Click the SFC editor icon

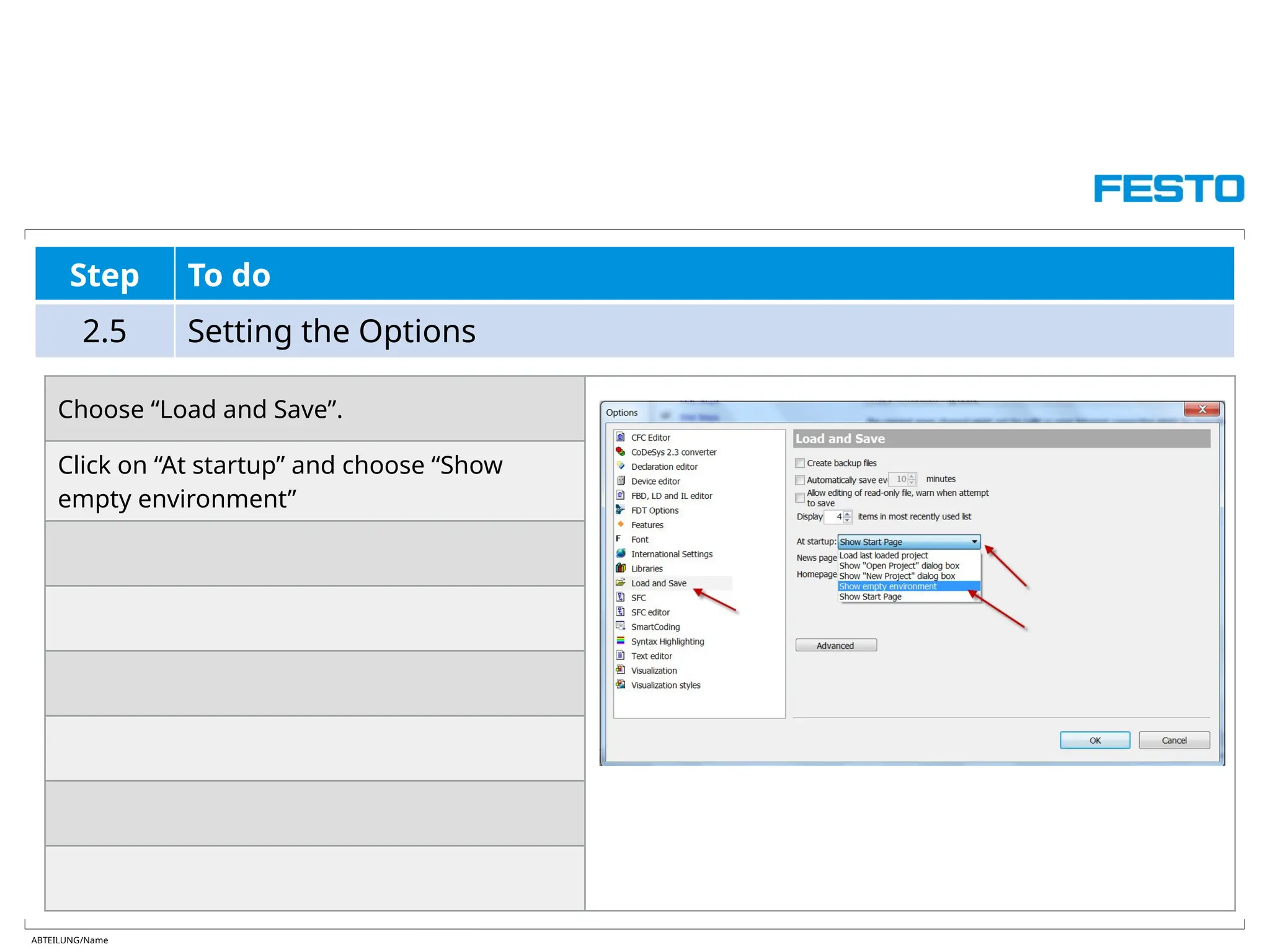coord(620,612)
